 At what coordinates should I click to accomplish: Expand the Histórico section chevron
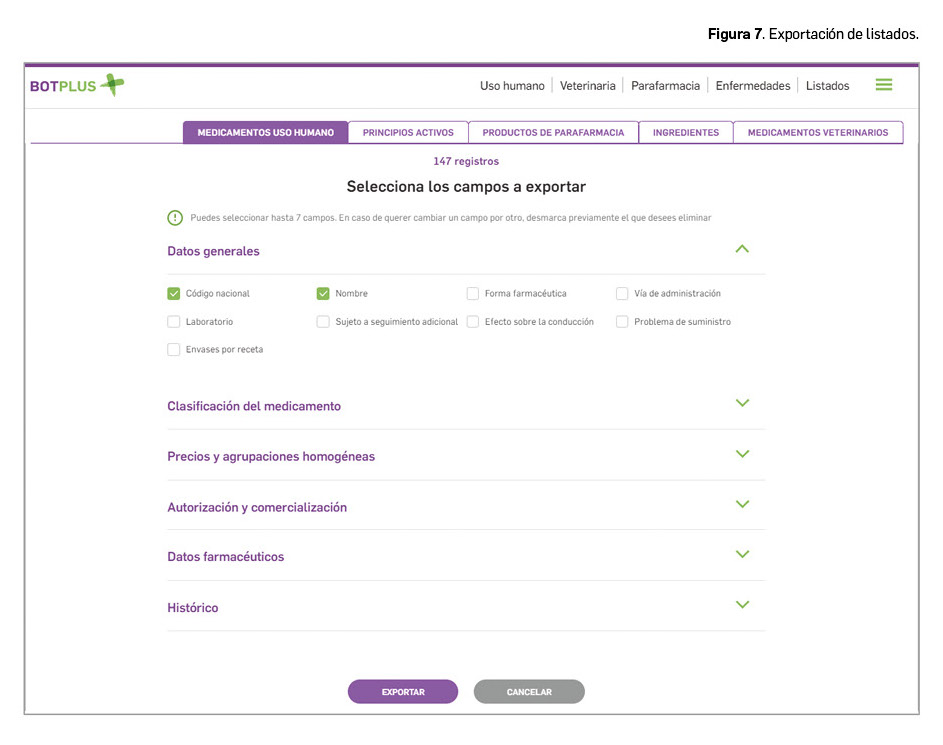741,605
